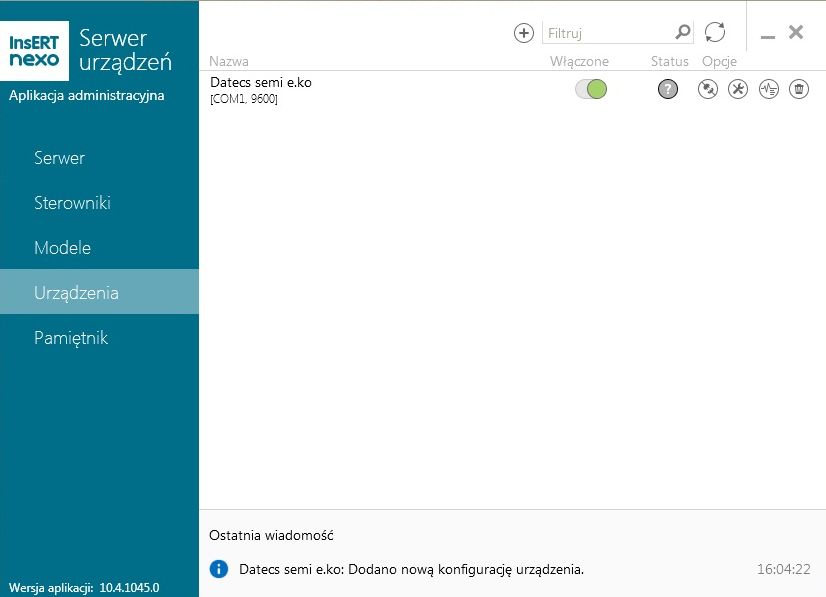Image resolution: width=826 pixels, height=597 pixels.
Task: Minimize the application window
Action: pyautogui.click(x=768, y=34)
